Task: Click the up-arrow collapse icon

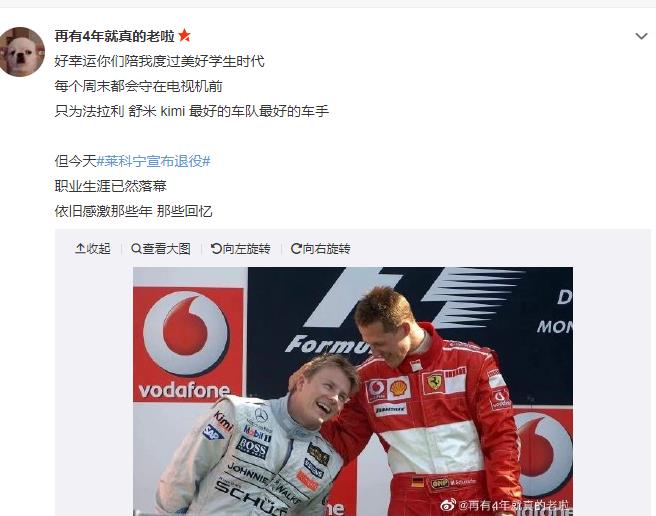Action: pyautogui.click(x=80, y=249)
